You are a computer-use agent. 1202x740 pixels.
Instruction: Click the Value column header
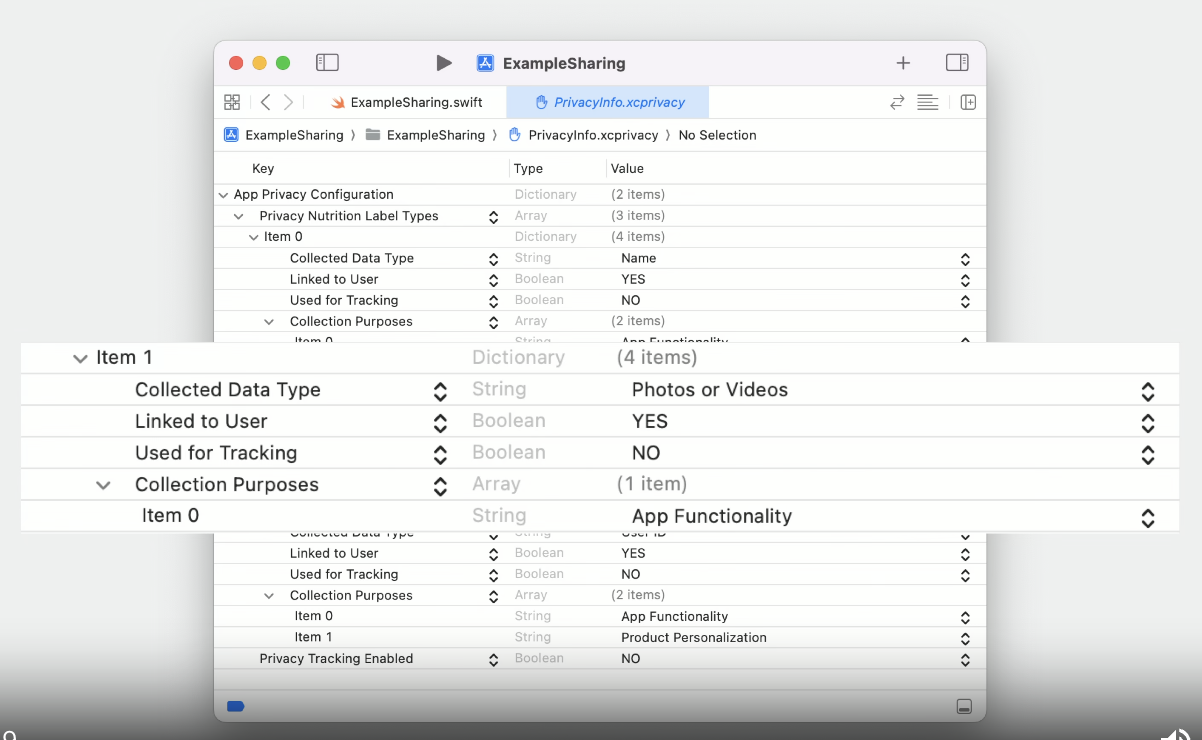pyautogui.click(x=627, y=168)
